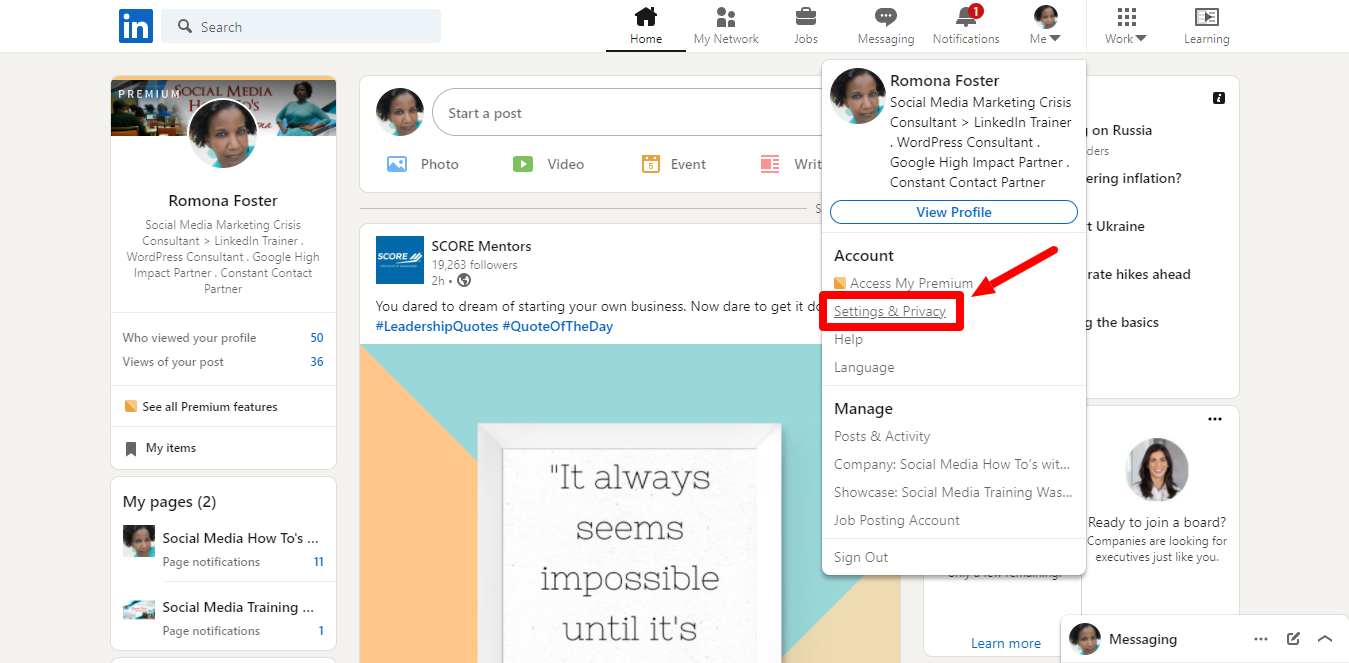Open the Messaging icon in navbar

click(x=886, y=17)
